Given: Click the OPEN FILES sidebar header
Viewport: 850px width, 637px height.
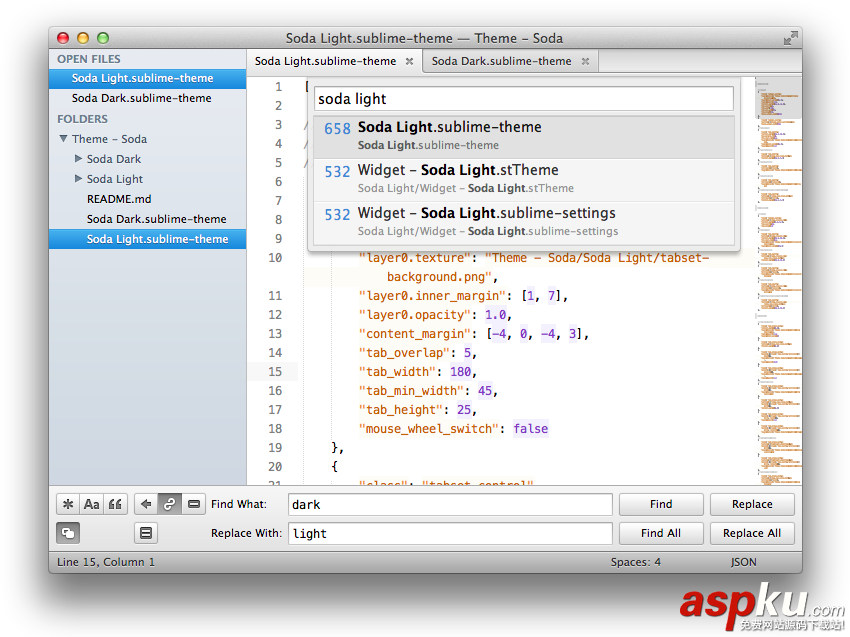Looking at the screenshot, I should pyautogui.click(x=89, y=59).
